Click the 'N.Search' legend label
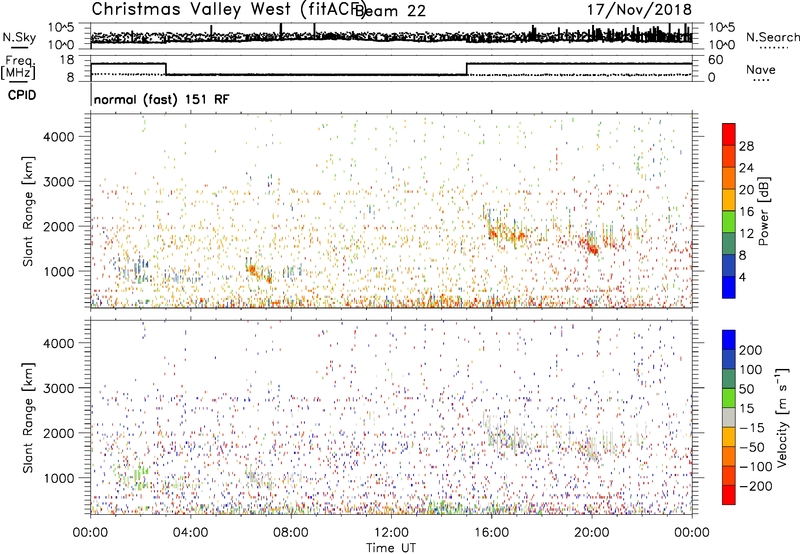This screenshot has width=800, height=554. [772, 37]
